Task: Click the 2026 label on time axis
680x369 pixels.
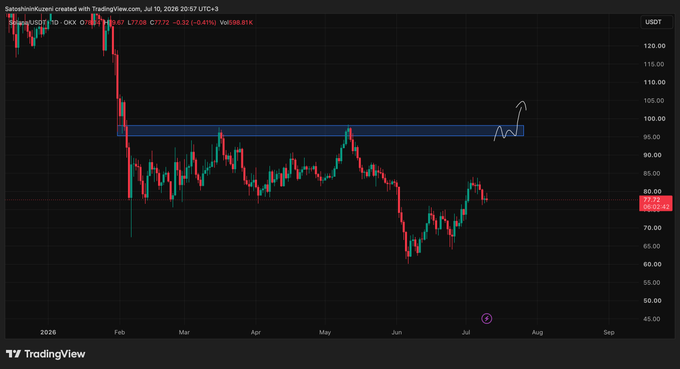Action: pyautogui.click(x=48, y=332)
